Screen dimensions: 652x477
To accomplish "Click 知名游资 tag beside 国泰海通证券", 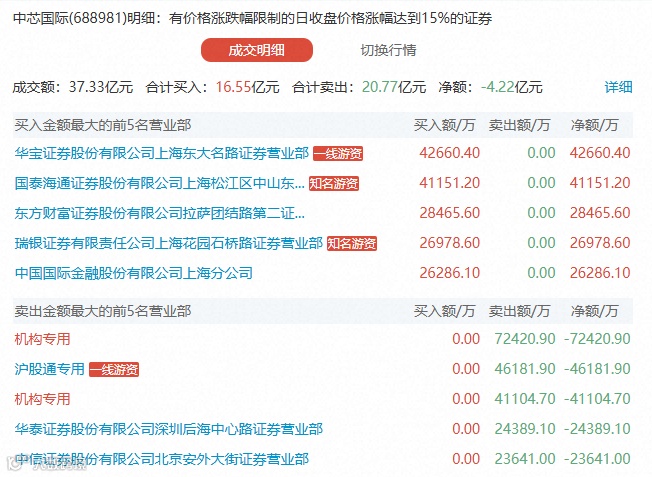I will [x=334, y=183].
